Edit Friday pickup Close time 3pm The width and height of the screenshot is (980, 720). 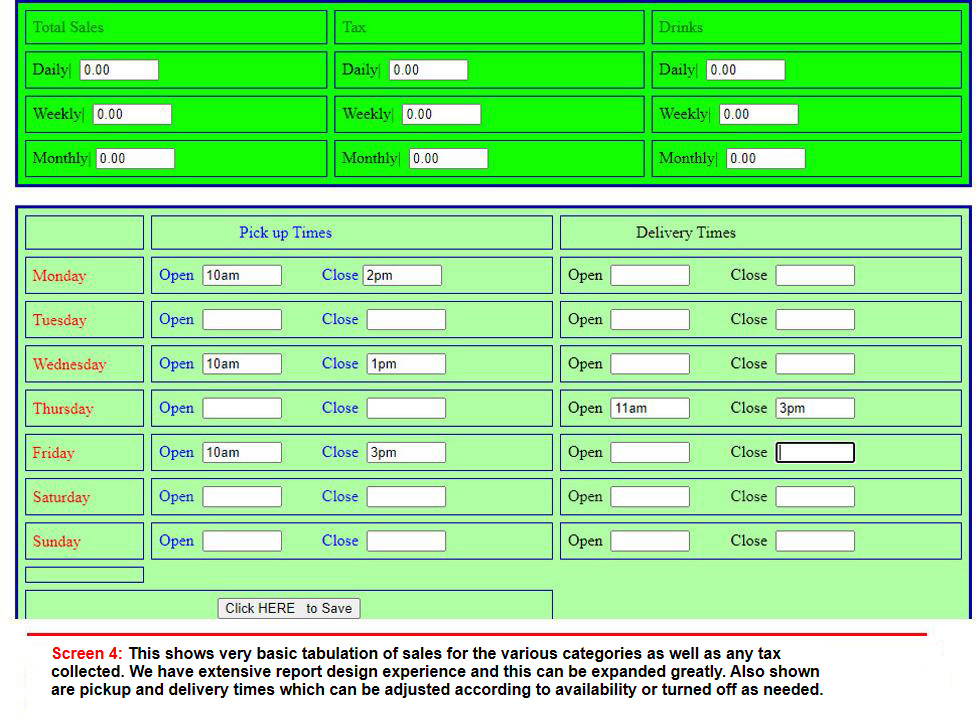coord(406,452)
